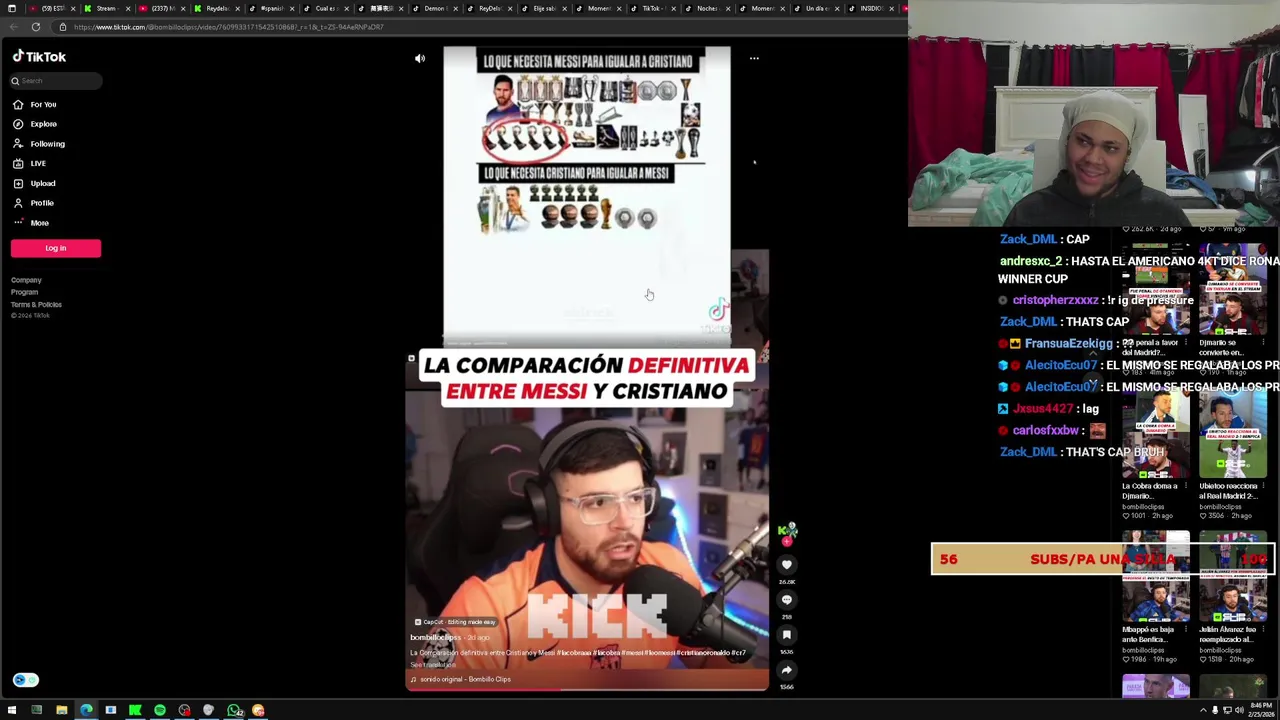Click the system tray microphone icon

click(x=1215, y=710)
